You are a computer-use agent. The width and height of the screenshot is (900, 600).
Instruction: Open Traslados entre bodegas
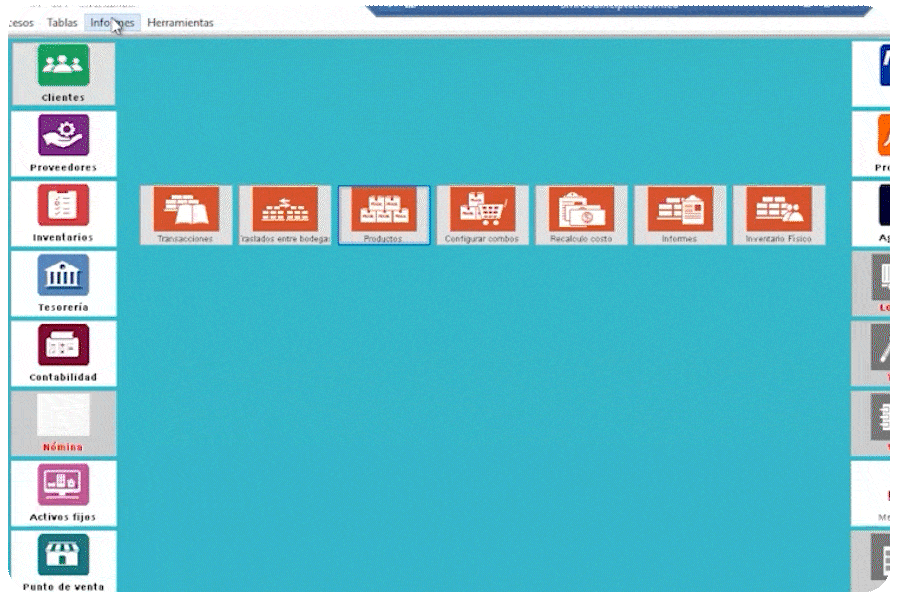(285, 215)
